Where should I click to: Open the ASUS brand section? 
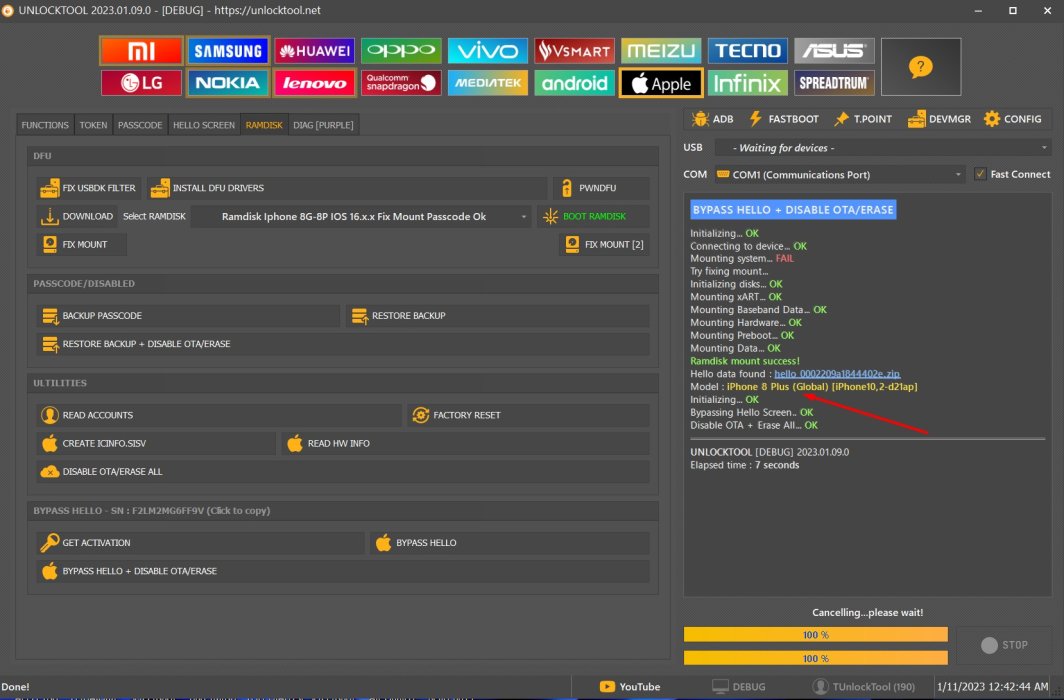pyautogui.click(x=834, y=51)
